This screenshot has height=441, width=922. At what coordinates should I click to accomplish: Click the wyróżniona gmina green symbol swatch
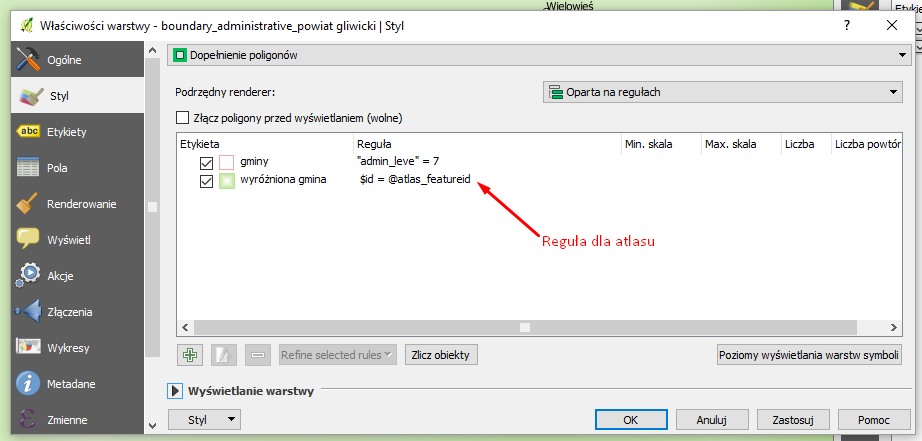click(x=227, y=181)
